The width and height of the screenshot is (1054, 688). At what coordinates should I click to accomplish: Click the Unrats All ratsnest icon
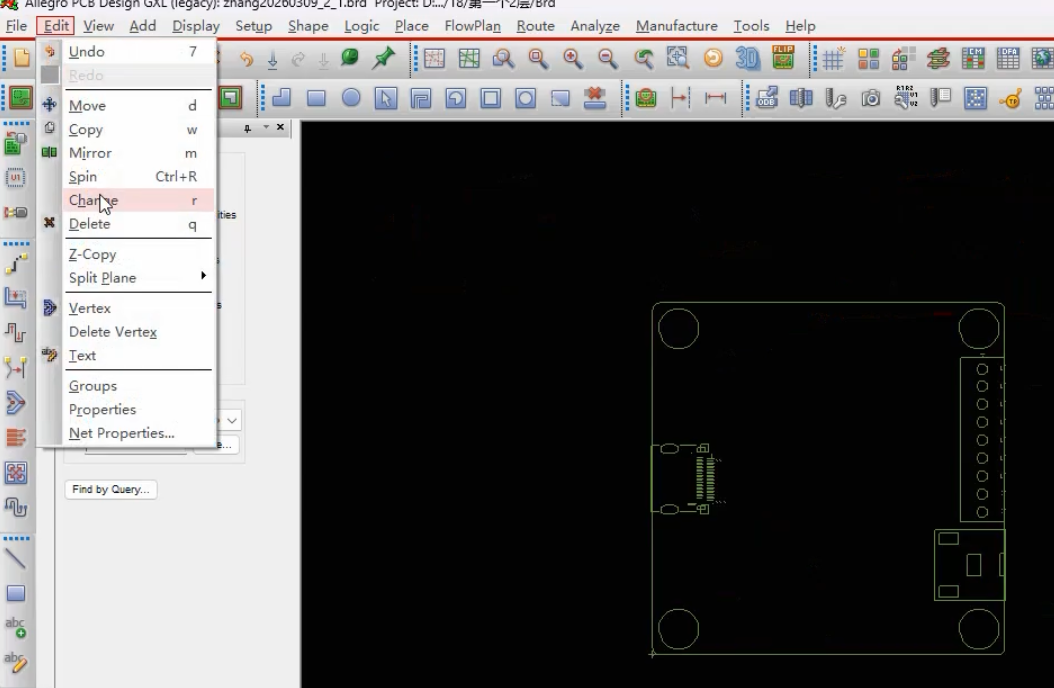click(x=434, y=58)
